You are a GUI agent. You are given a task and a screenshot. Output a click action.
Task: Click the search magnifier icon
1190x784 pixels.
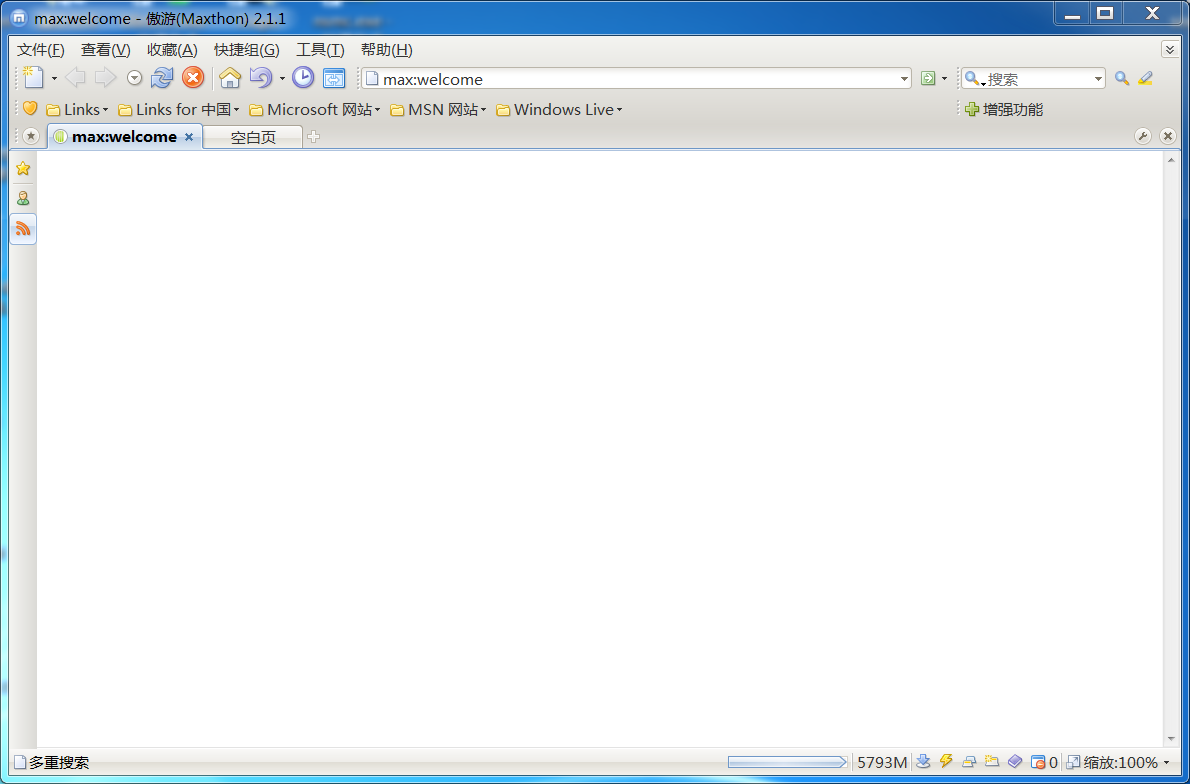(x=1122, y=79)
